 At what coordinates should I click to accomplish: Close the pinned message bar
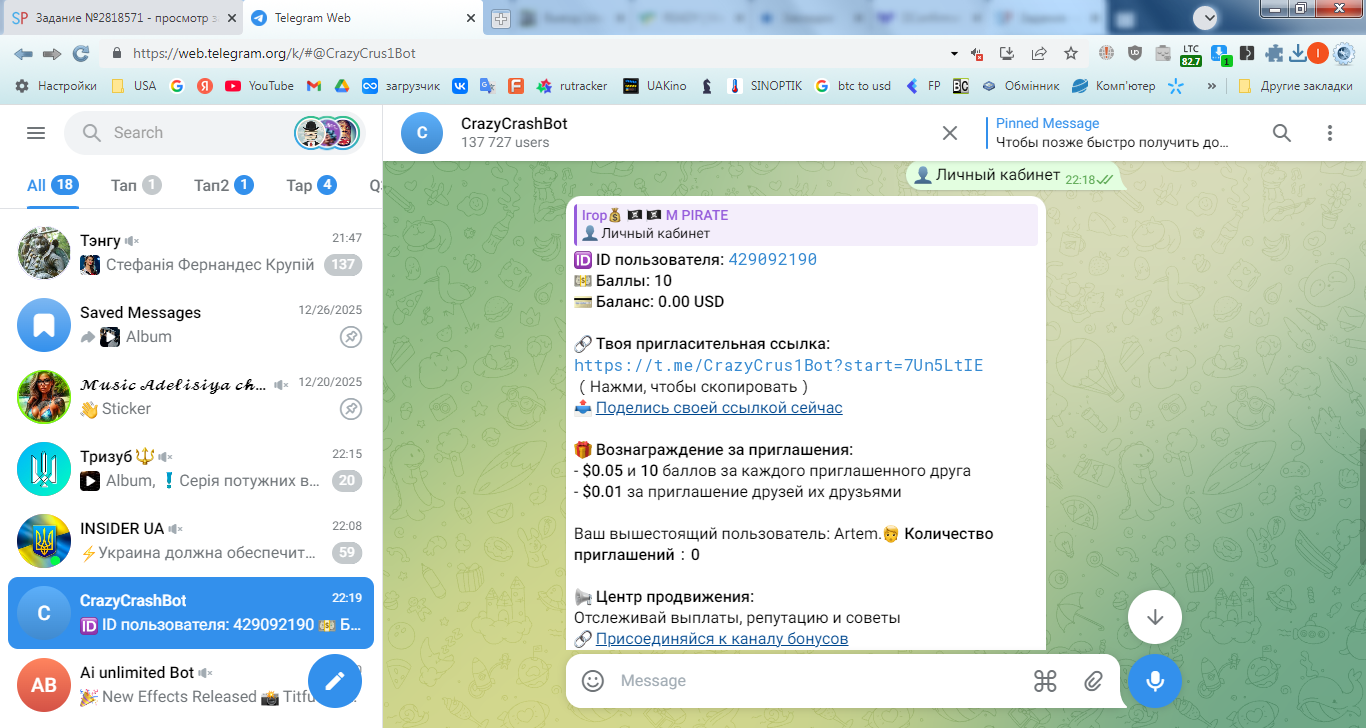[950, 133]
